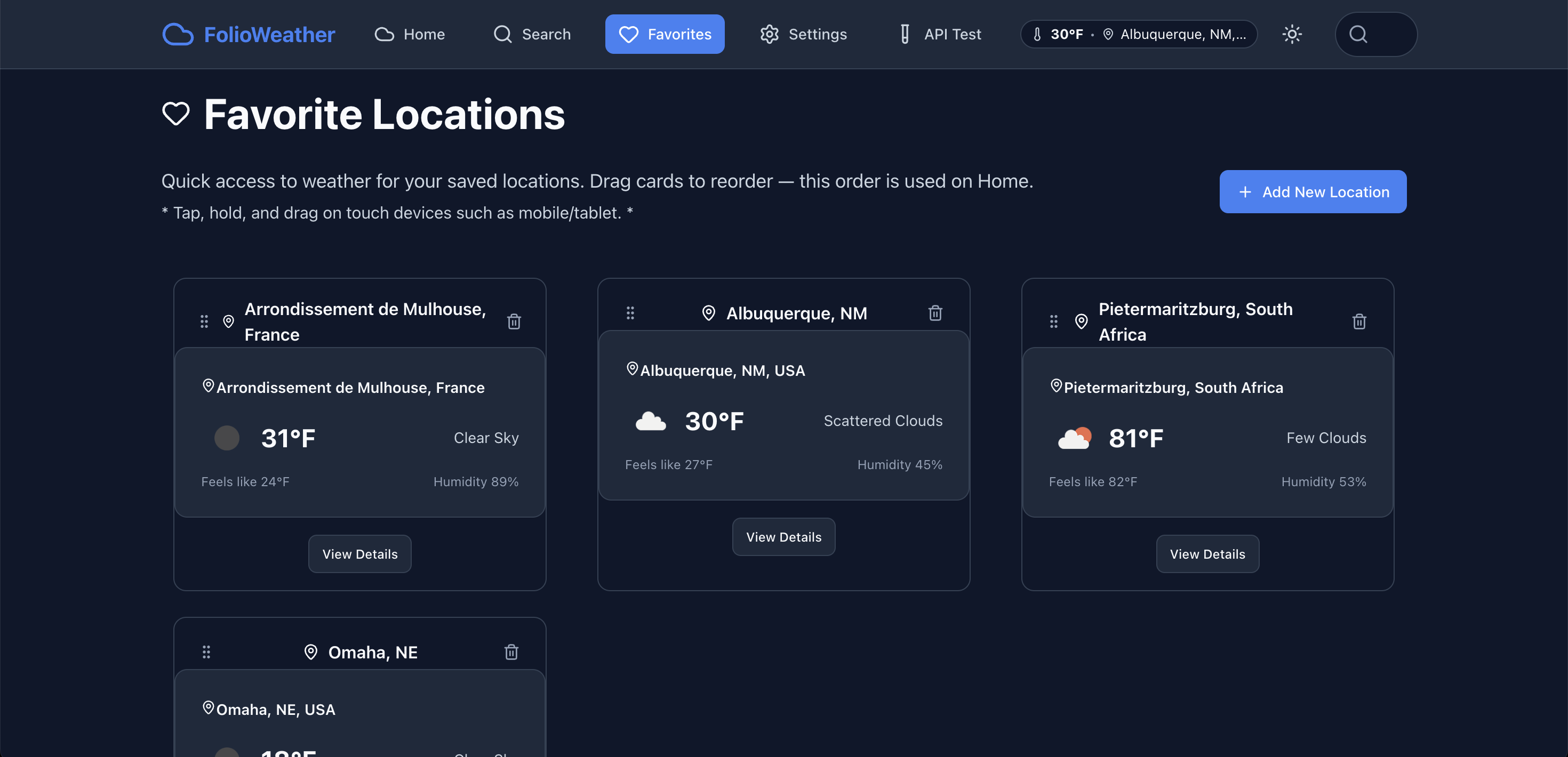The width and height of the screenshot is (1568, 757).
Task: Click trash icon on Mulhouse, France card
Action: coord(514,321)
